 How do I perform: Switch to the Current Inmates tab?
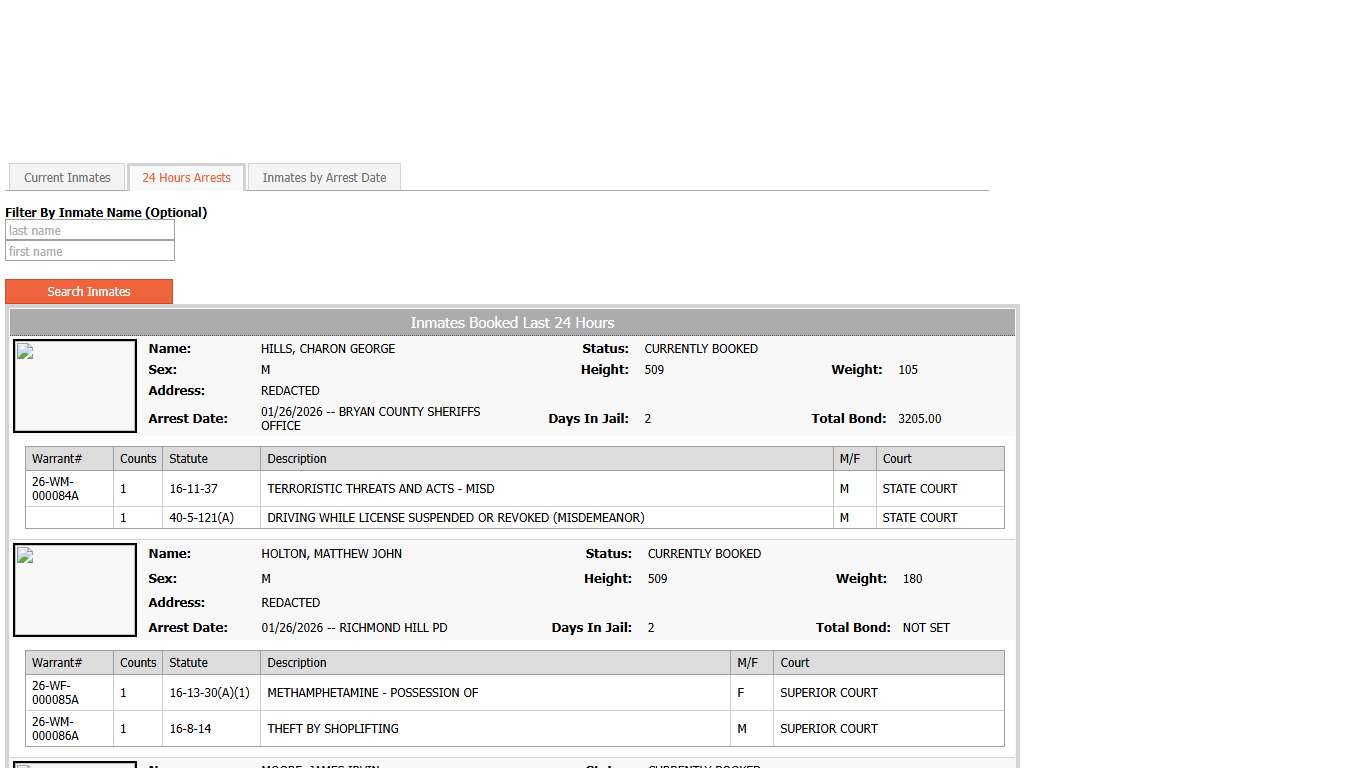(67, 178)
